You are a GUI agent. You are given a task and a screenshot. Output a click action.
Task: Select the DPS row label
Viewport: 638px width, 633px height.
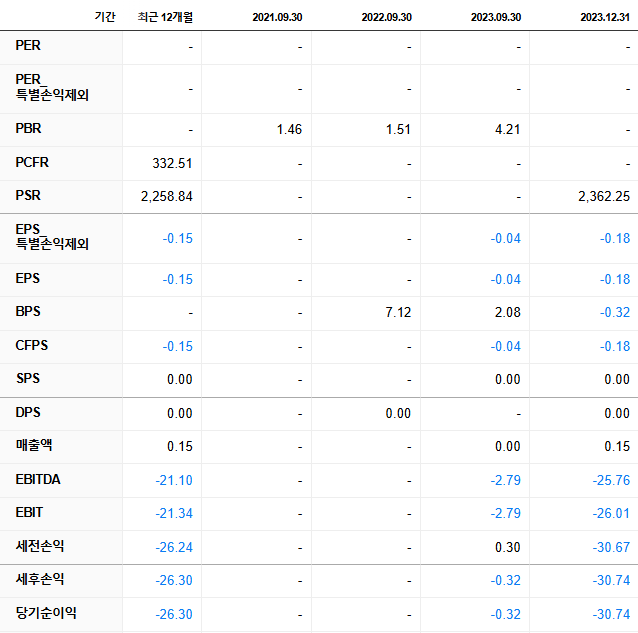(28, 413)
